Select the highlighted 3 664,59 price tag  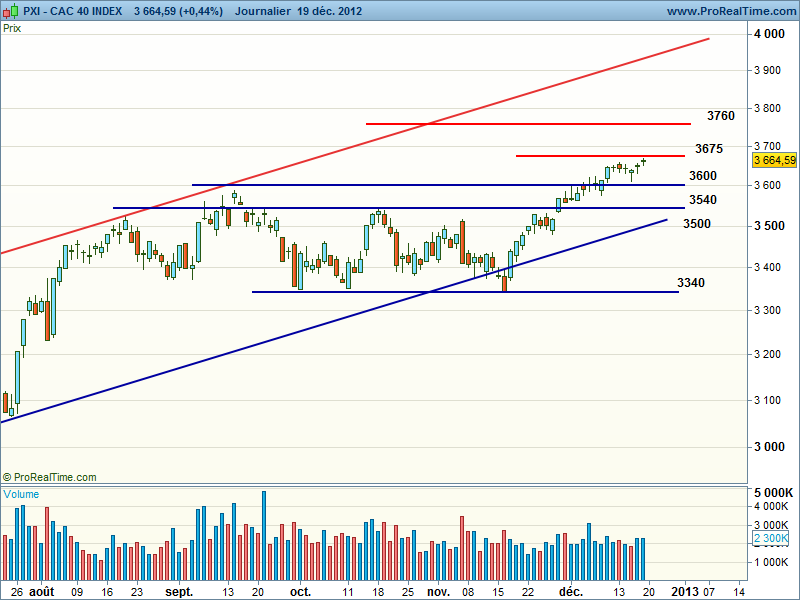click(773, 160)
